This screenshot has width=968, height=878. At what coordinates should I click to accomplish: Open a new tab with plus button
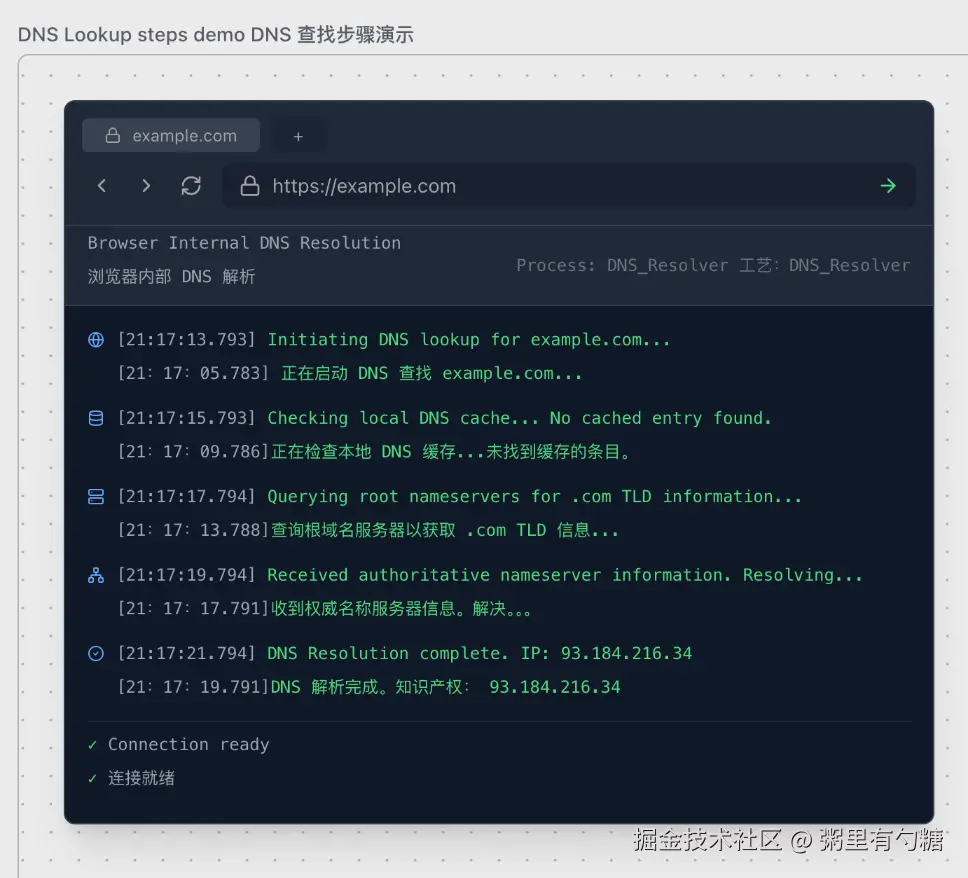298,136
